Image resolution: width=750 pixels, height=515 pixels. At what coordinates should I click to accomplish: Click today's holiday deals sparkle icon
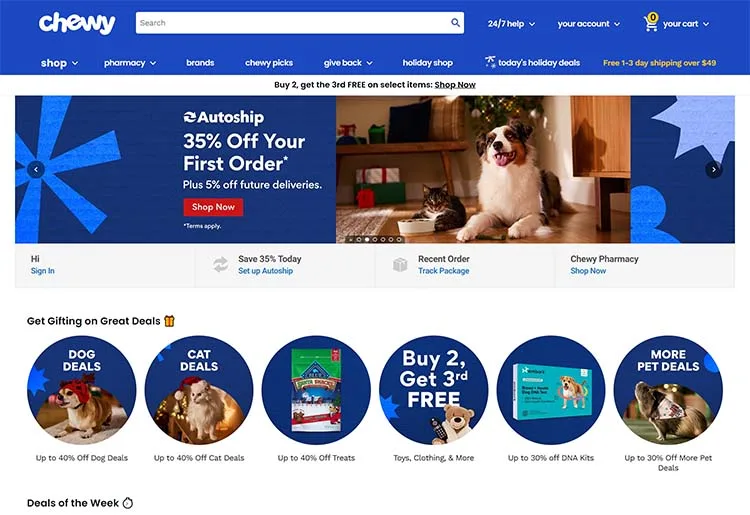(x=490, y=62)
